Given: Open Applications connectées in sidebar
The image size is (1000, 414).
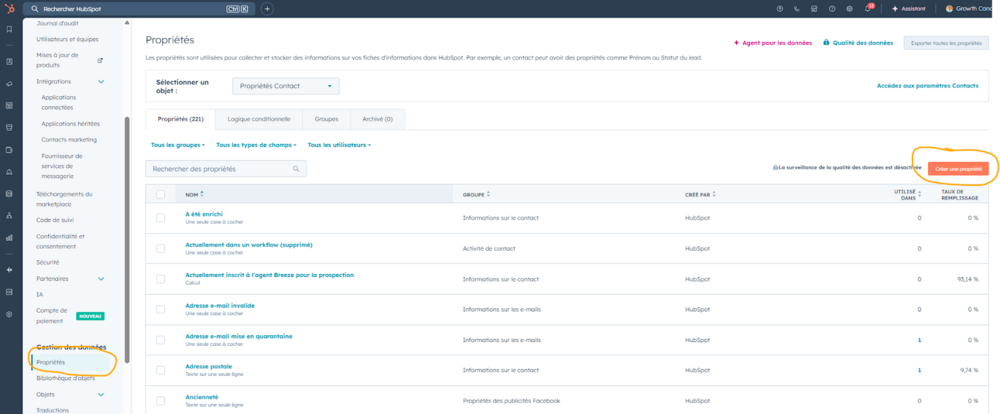Looking at the screenshot, I should tap(59, 102).
